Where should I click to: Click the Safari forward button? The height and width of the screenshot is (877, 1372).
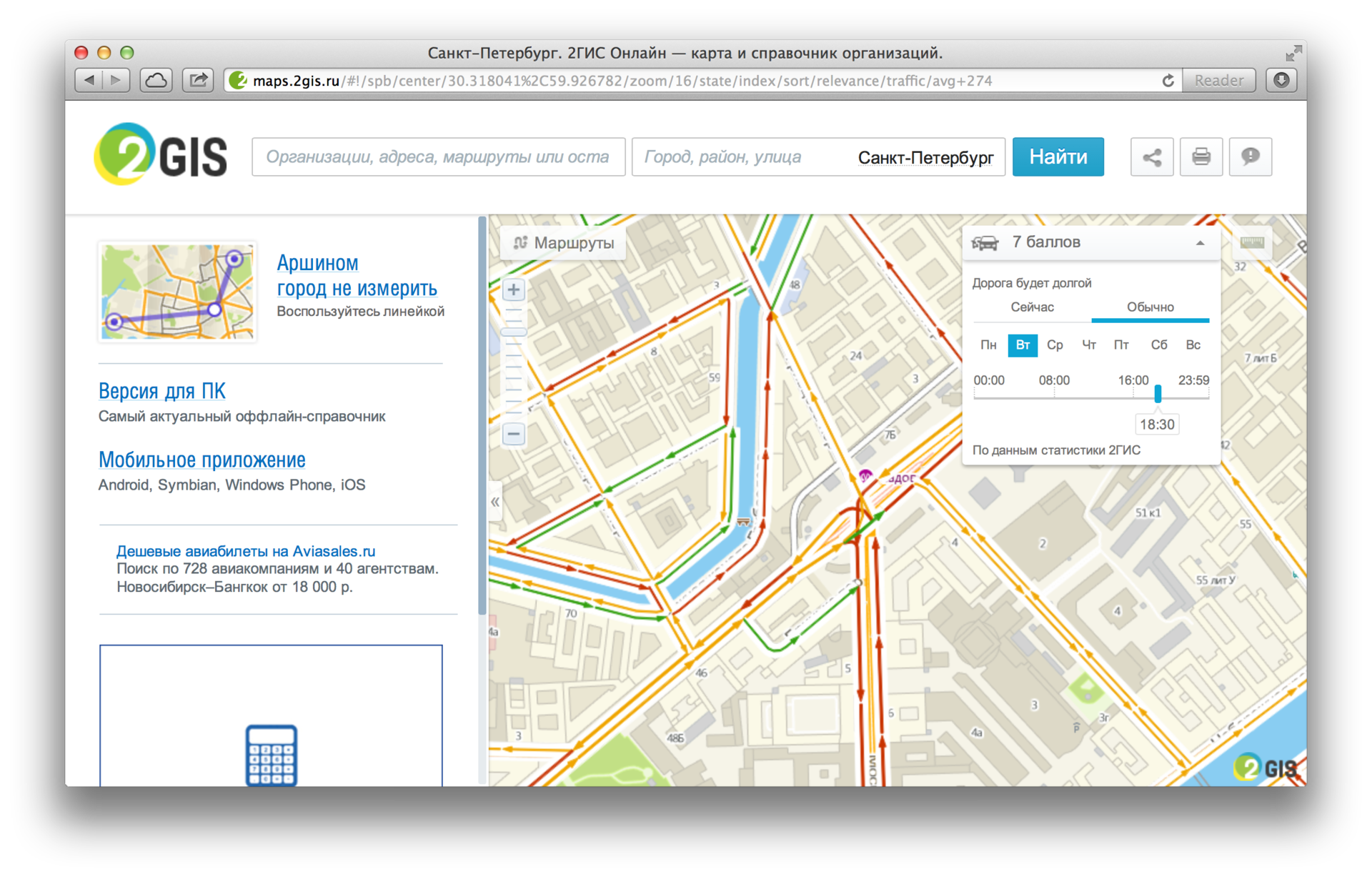116,80
